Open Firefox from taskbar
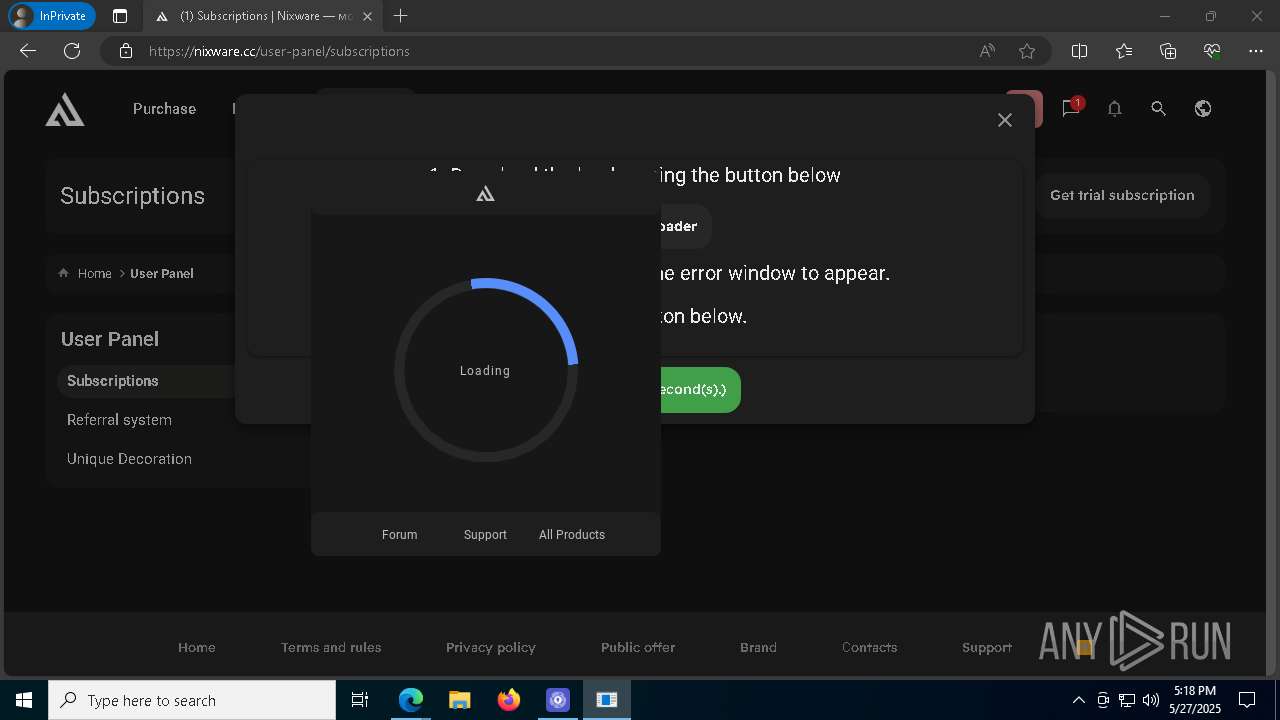 508,700
